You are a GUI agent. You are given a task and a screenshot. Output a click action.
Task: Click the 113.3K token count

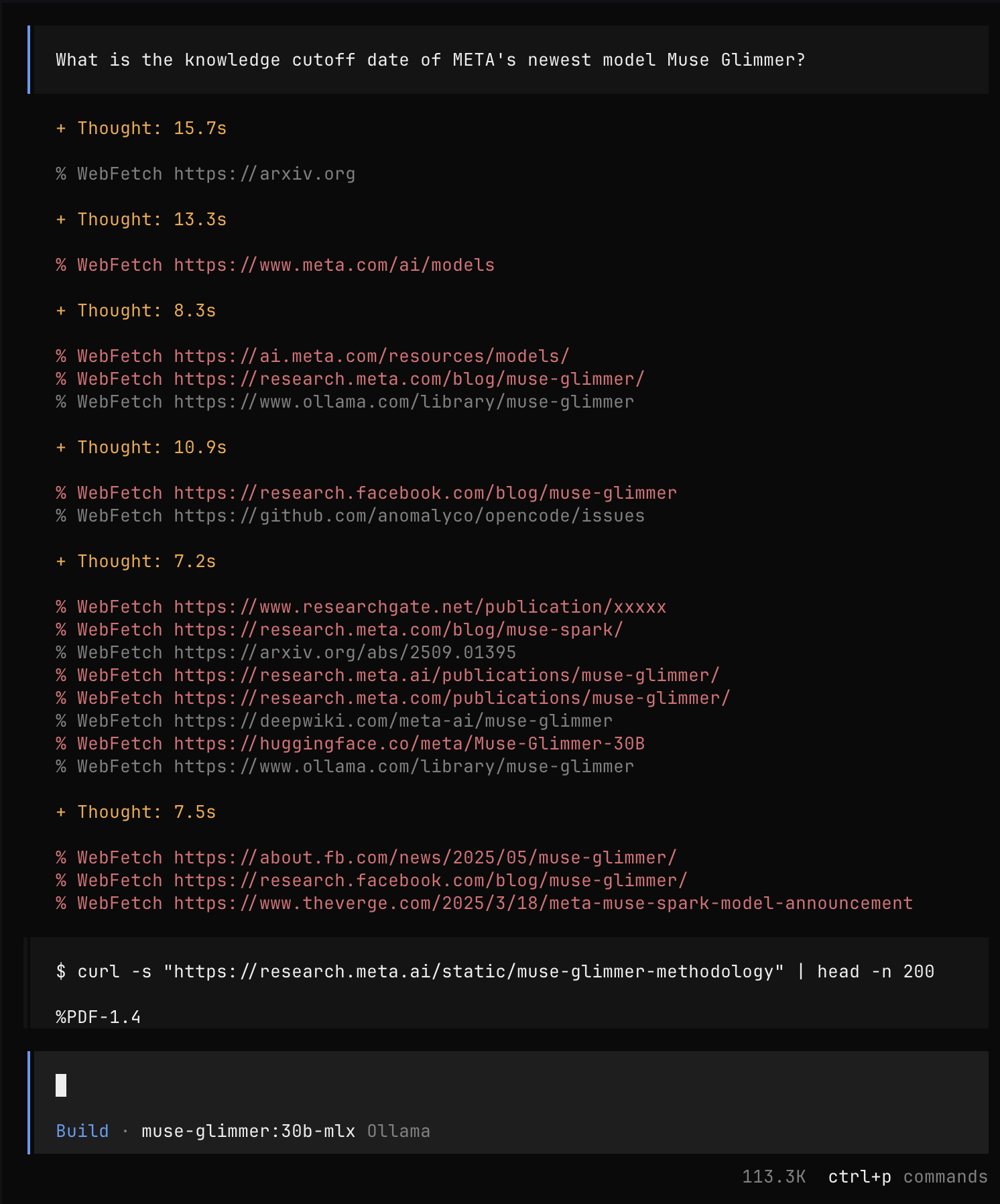(x=774, y=1177)
